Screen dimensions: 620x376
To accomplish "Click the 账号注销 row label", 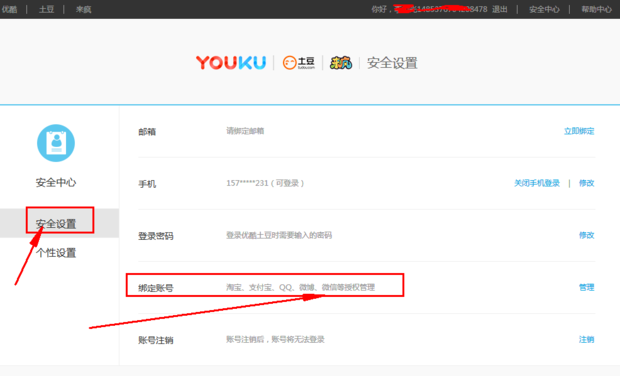I will pyautogui.click(x=155, y=340).
